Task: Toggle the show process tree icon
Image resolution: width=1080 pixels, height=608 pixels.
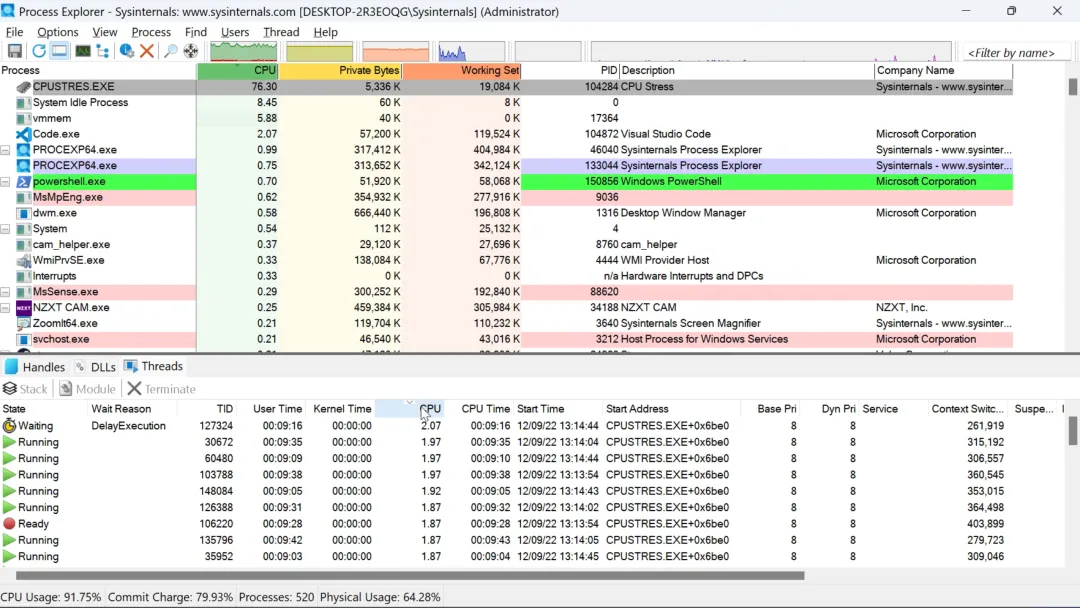Action: [x=103, y=51]
